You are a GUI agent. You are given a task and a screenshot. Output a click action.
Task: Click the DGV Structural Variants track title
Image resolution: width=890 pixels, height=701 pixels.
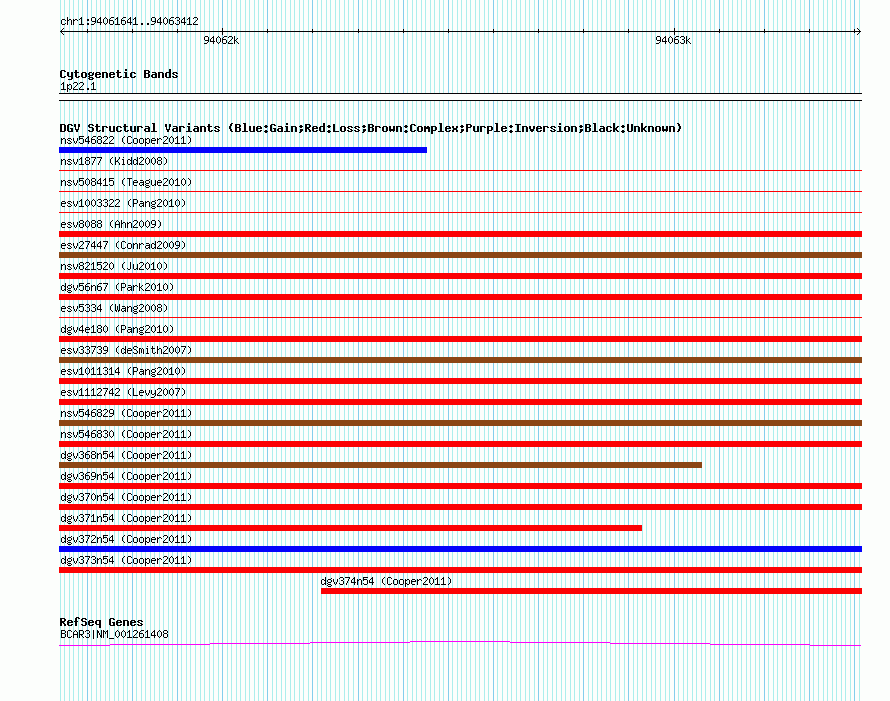[370, 128]
